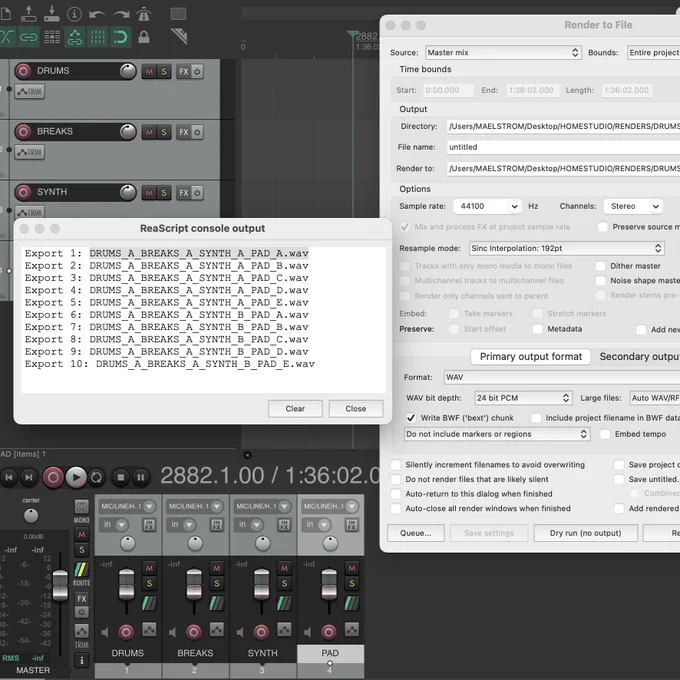Screen dimensions: 680x680
Task: Mute the PAD channel in the mixer
Action: 352,568
